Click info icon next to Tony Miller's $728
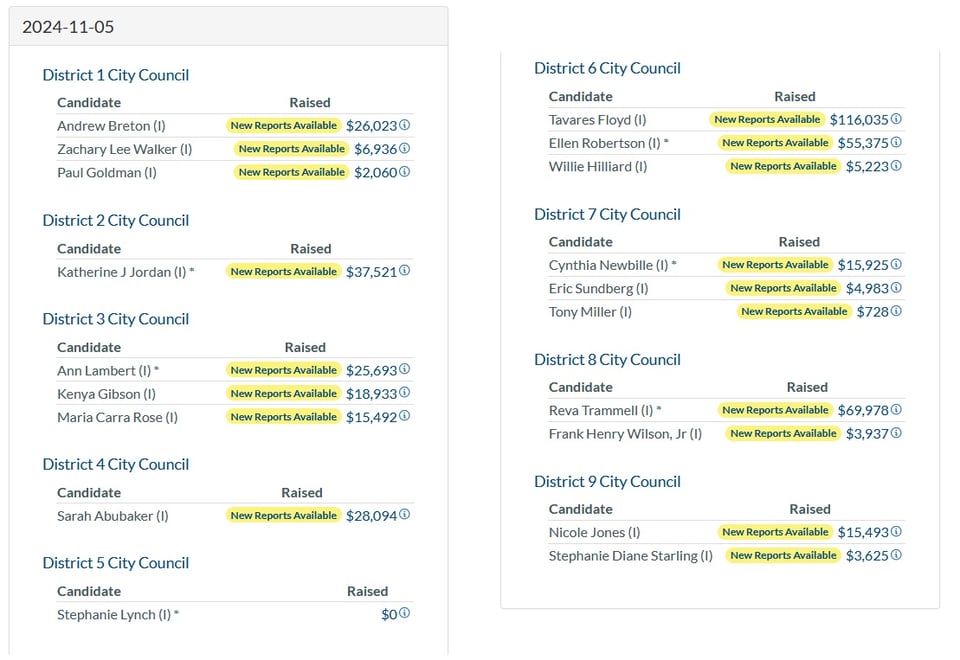This screenshot has width=960, height=660. tap(896, 311)
